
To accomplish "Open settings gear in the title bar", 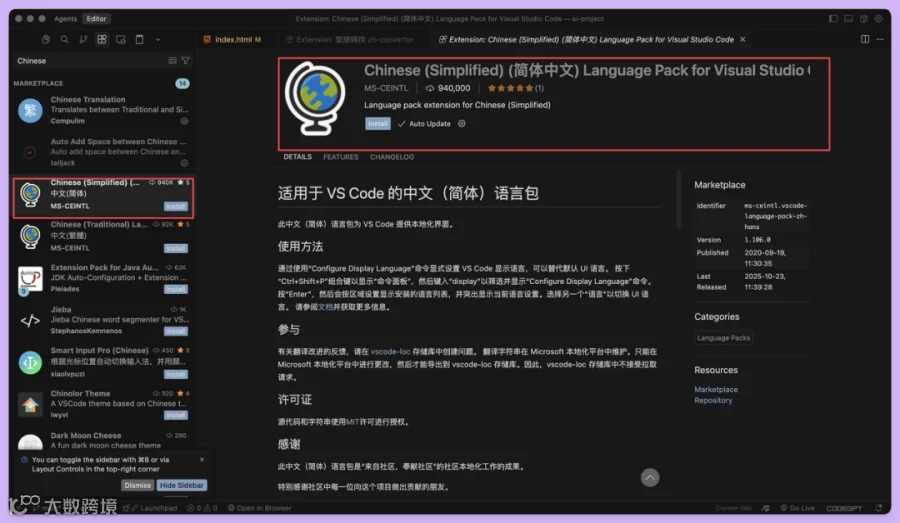I will click(x=878, y=18).
